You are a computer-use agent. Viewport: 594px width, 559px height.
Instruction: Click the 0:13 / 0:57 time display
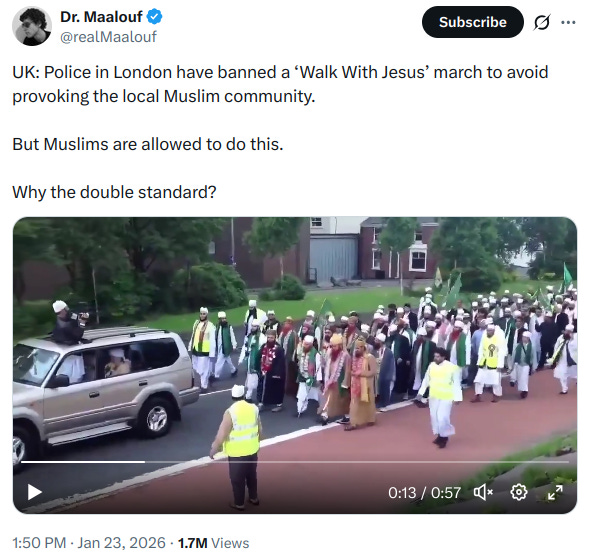[424, 493]
